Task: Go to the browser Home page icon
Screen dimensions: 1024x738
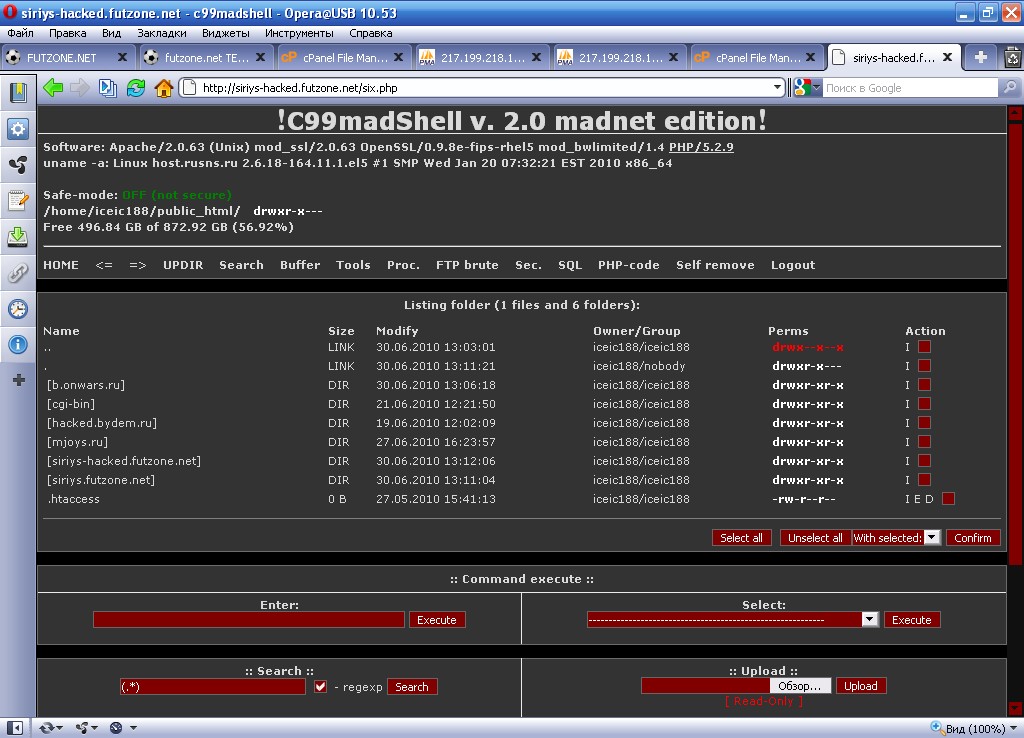Action: 164,88
